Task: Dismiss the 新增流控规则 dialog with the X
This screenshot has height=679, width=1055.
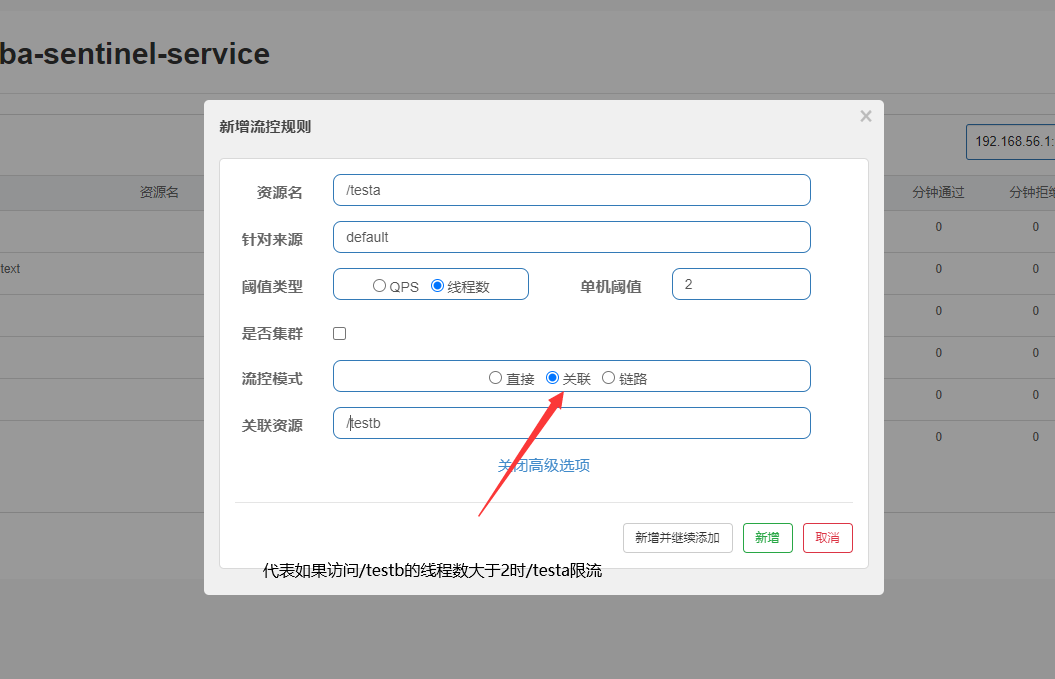Action: 865,115
